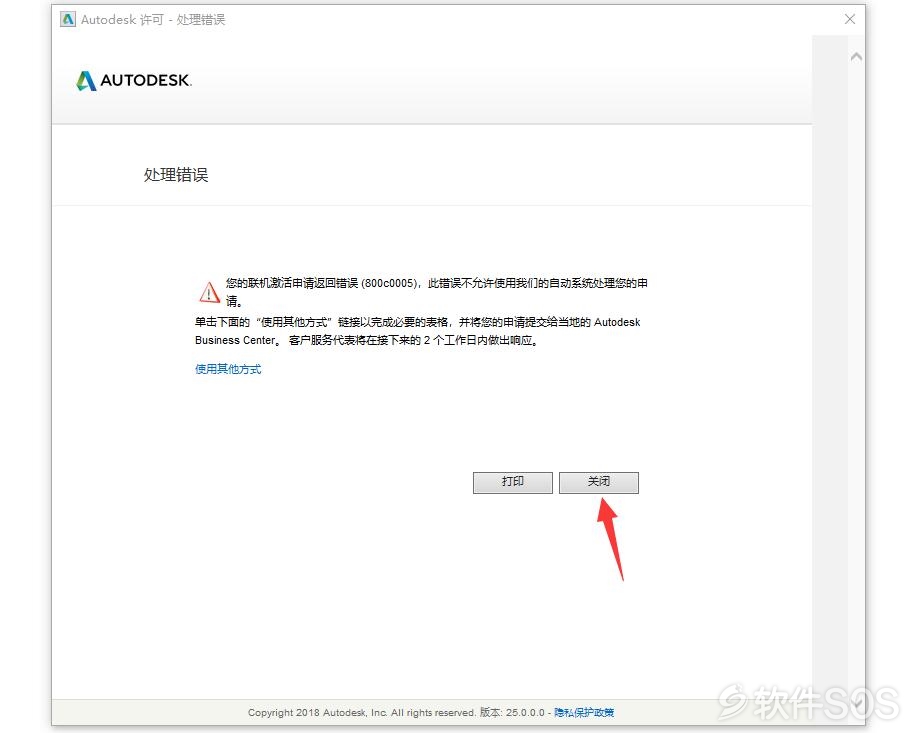
Task: Click the 关闭 button
Action: click(599, 482)
